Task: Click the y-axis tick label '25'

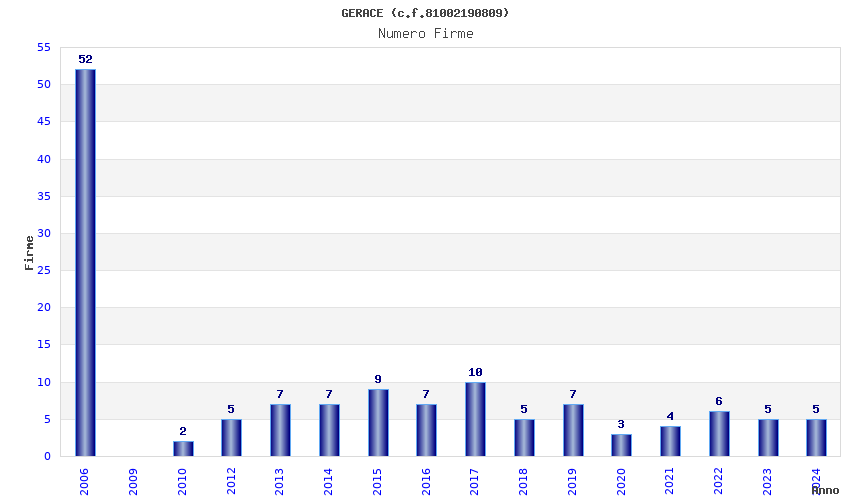Action: (44, 270)
